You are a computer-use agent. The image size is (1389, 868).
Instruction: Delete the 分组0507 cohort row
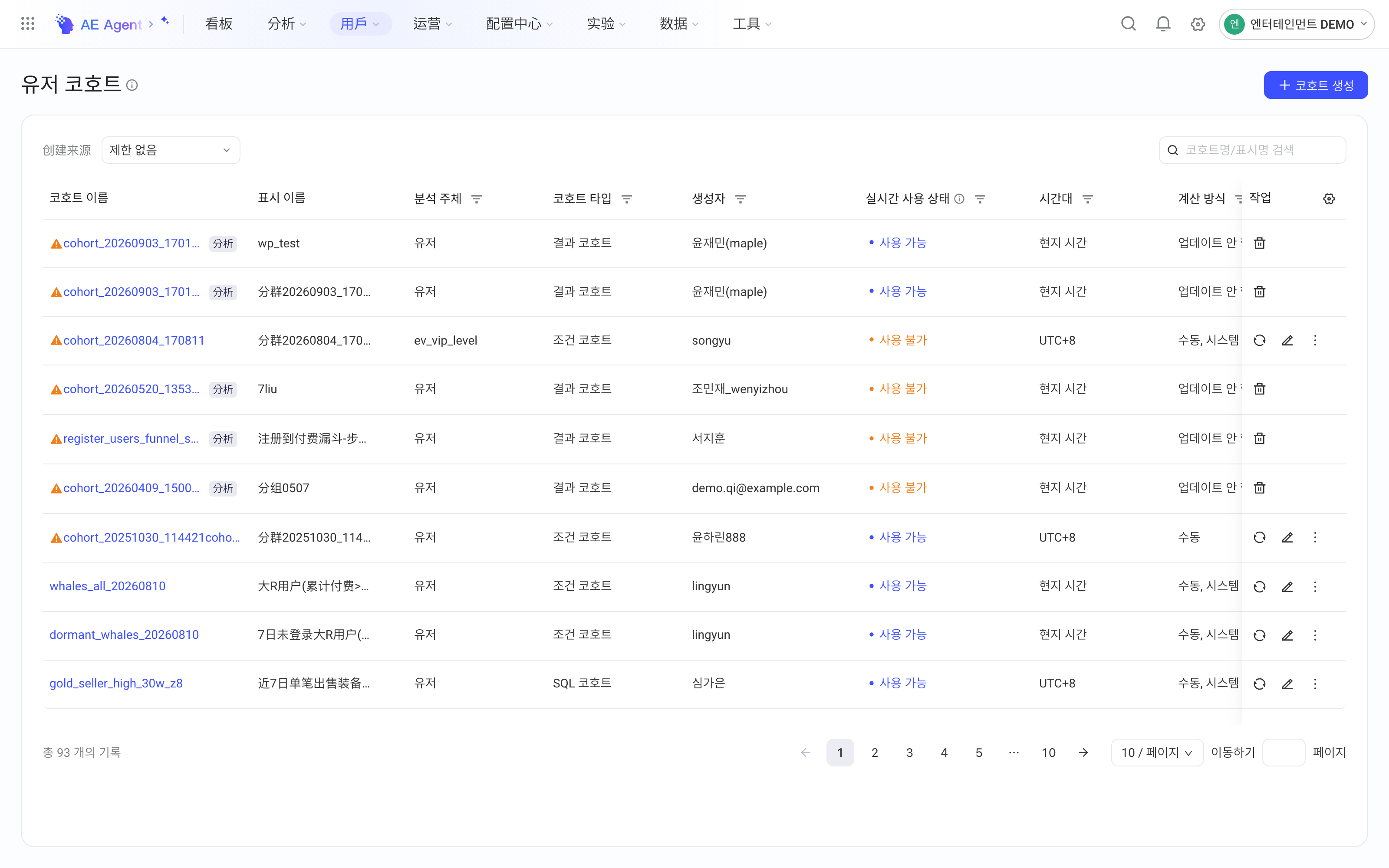tap(1259, 488)
